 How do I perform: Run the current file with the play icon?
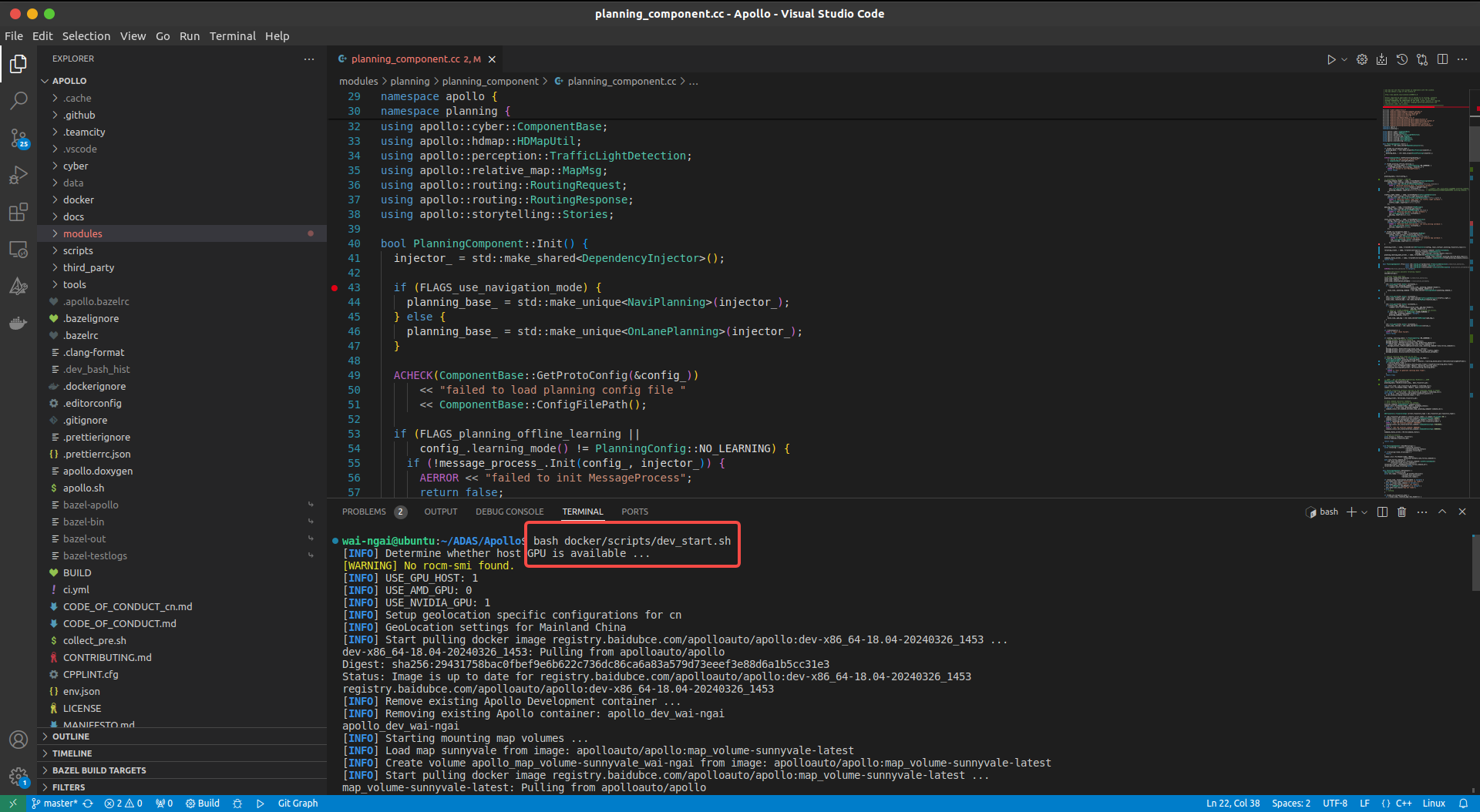[x=1332, y=59]
